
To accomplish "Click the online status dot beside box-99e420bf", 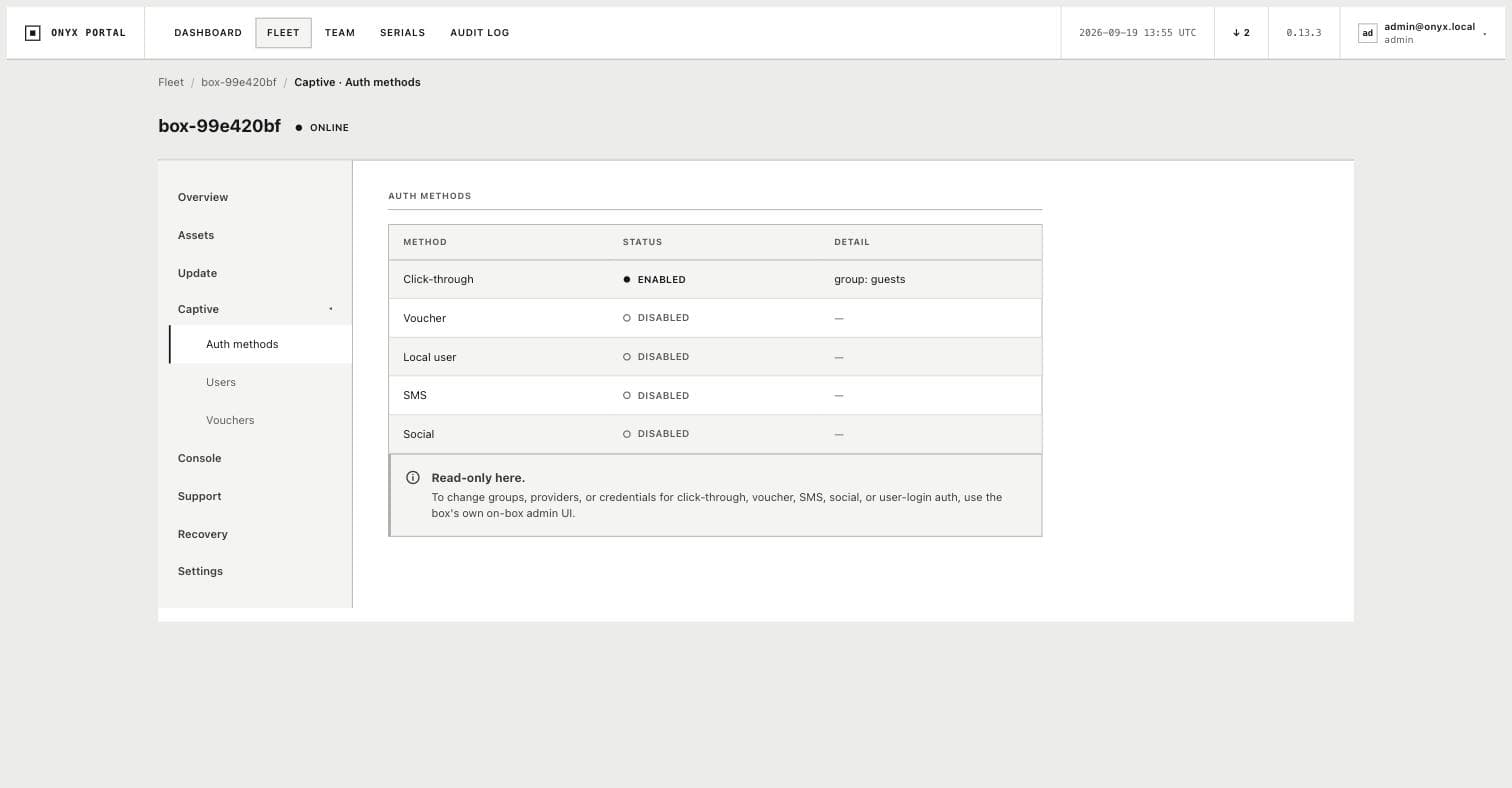I will coord(298,128).
